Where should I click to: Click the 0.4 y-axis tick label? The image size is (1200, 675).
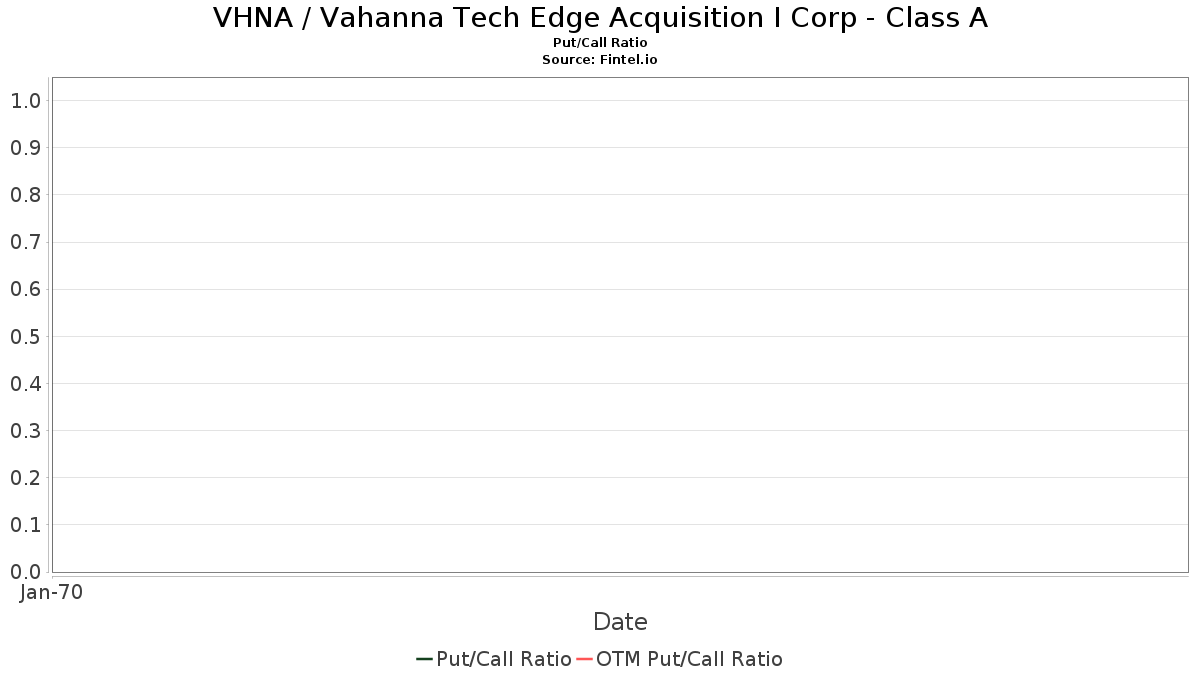pos(25,384)
